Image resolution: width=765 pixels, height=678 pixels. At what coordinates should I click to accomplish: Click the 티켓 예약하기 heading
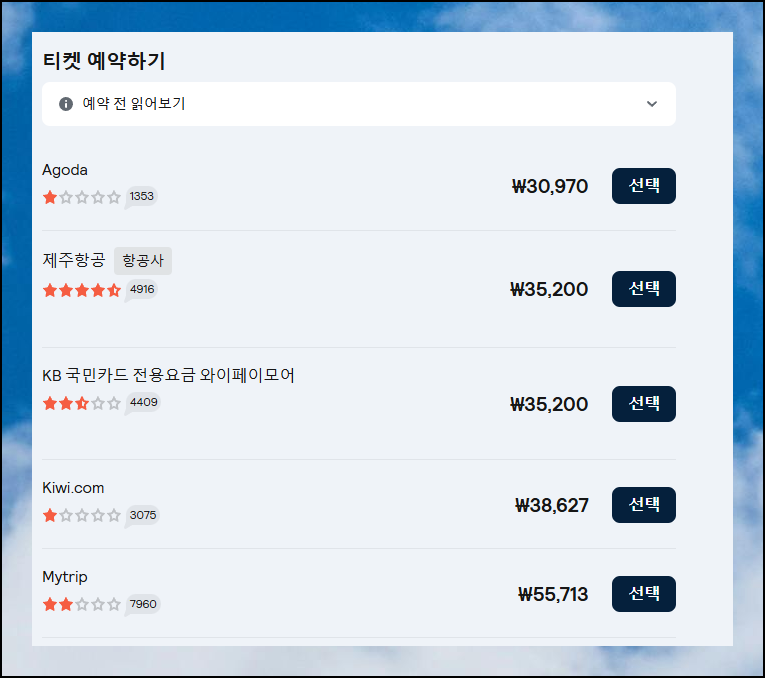(x=104, y=61)
